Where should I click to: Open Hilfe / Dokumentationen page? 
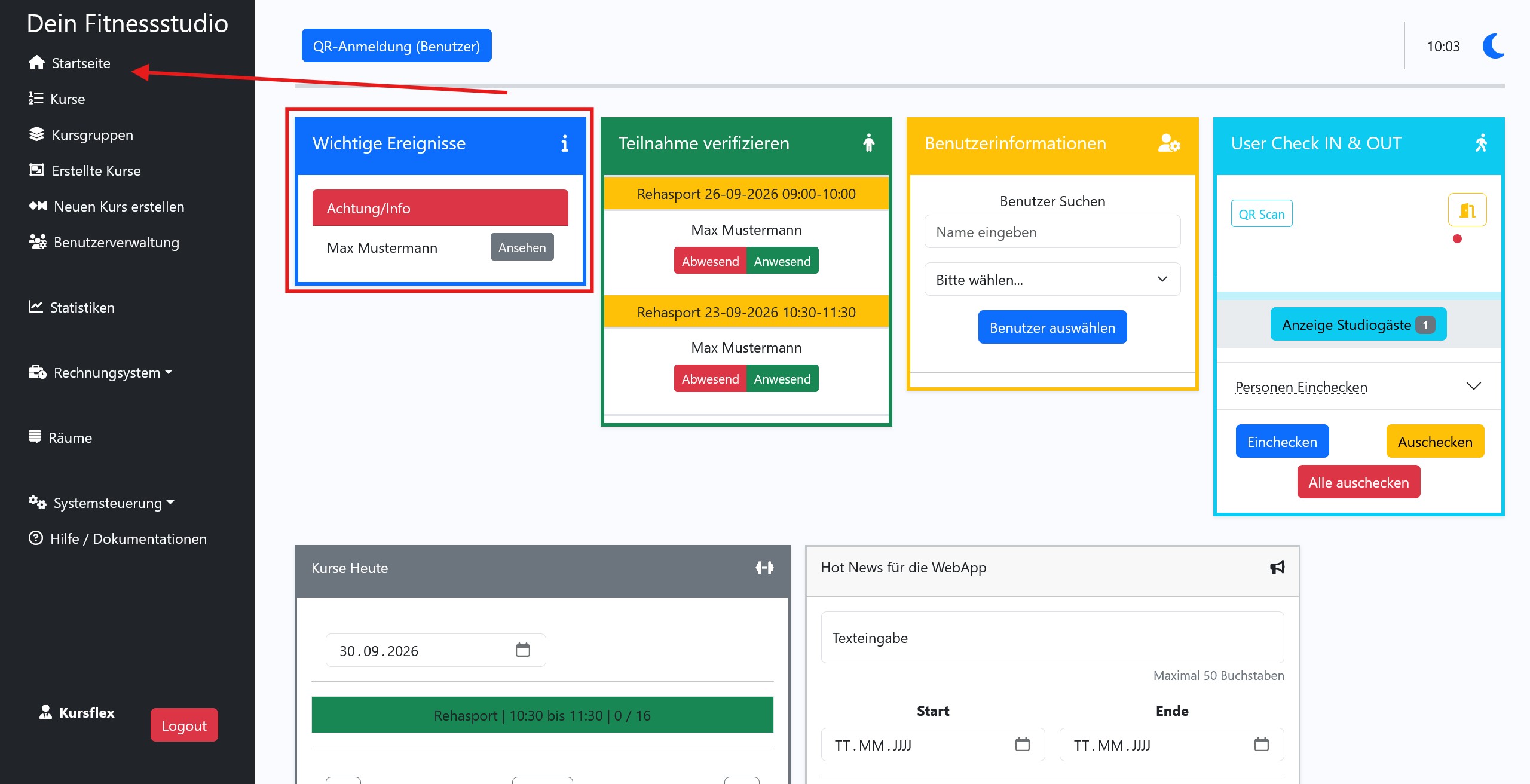click(x=118, y=538)
